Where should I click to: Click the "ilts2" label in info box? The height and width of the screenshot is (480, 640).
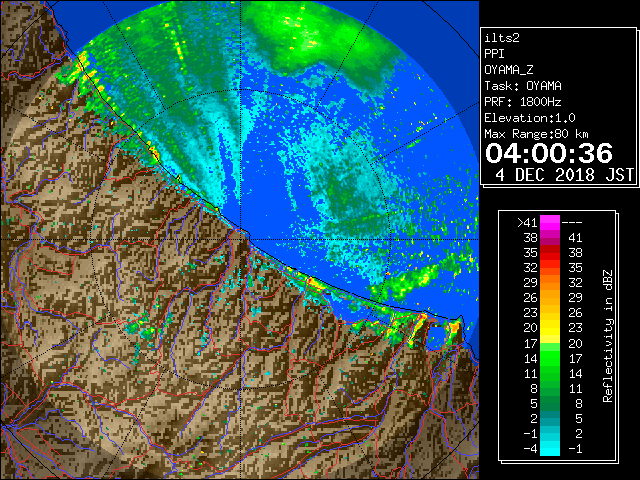pyautogui.click(x=502, y=38)
